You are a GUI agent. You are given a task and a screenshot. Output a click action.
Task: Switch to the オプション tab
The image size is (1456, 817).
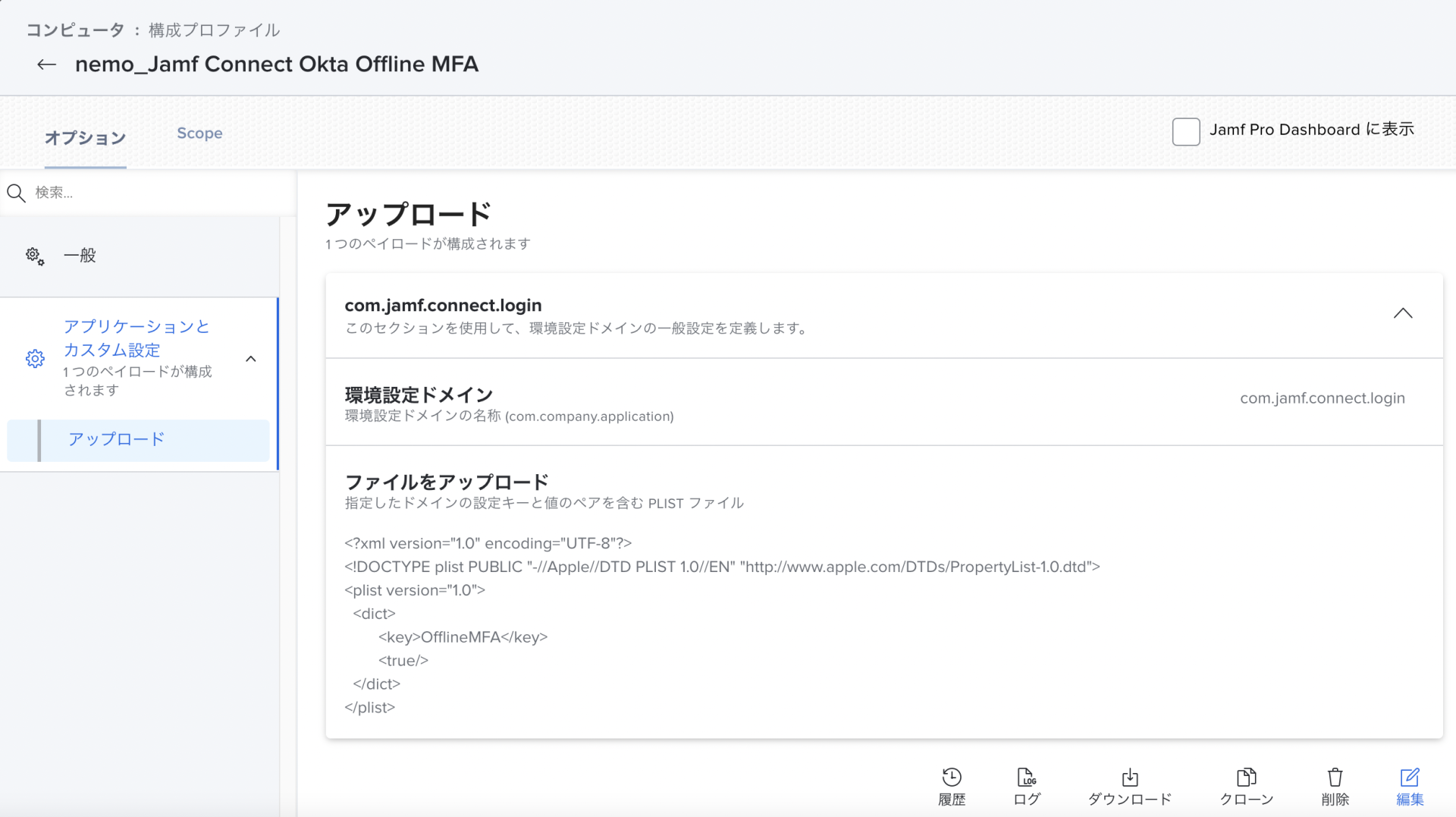pyautogui.click(x=85, y=138)
